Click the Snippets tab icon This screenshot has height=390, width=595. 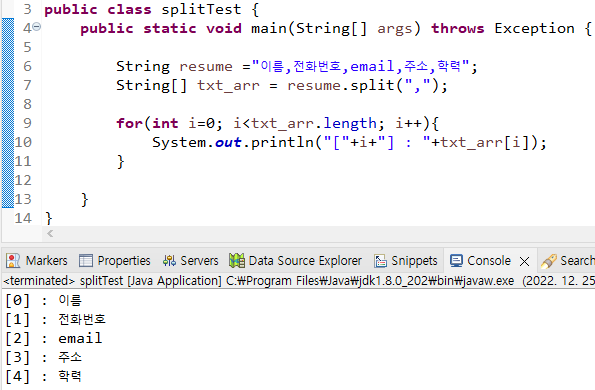tap(381, 261)
